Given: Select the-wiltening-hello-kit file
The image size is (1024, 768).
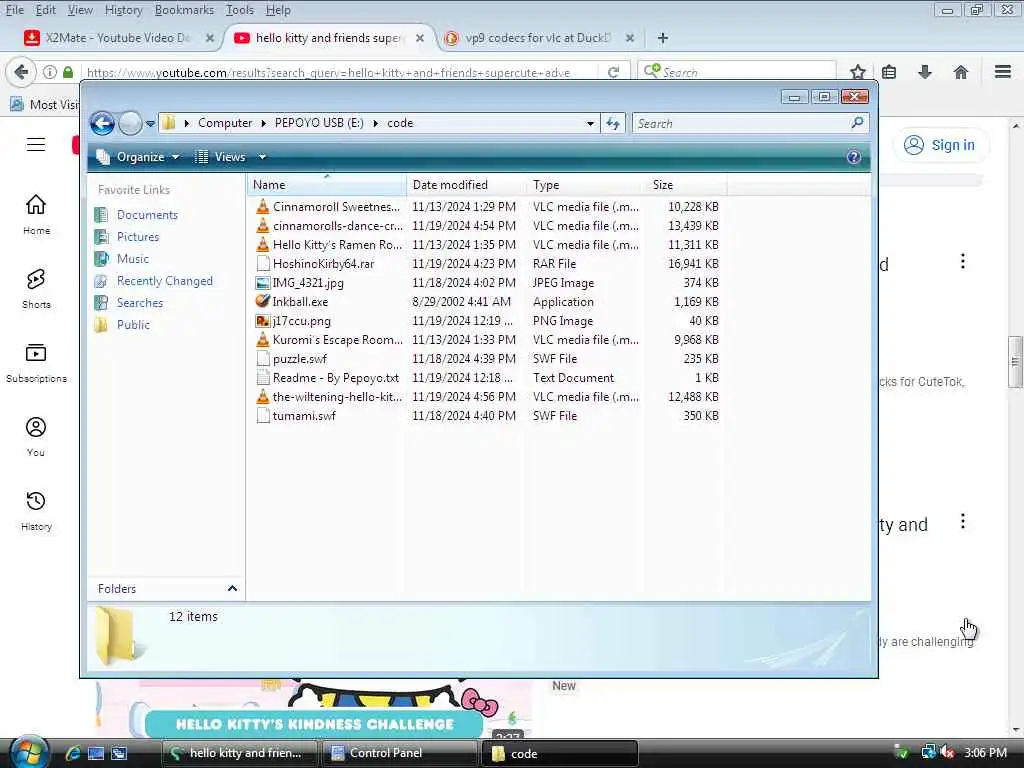Looking at the screenshot, I should tap(337, 396).
